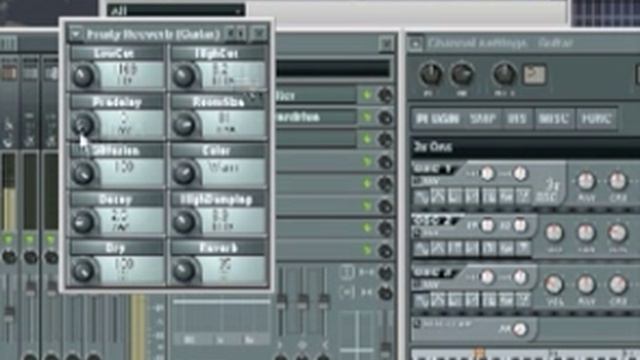Click the HighCut knob in Fruity Reeverb
Image resolution: width=640 pixels, height=360 pixels.
point(184,76)
